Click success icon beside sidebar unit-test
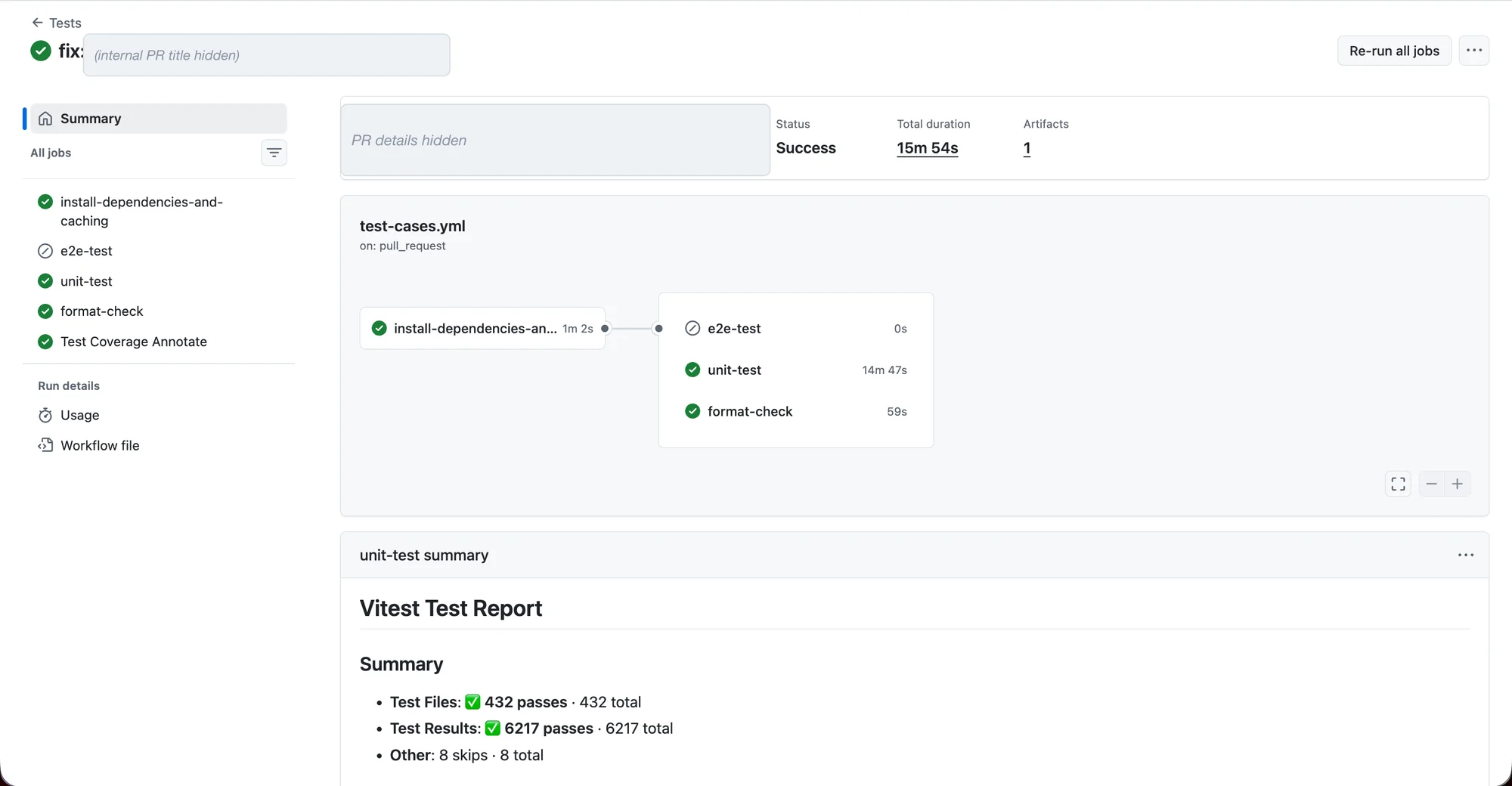The height and width of the screenshot is (786, 1512). [x=45, y=281]
